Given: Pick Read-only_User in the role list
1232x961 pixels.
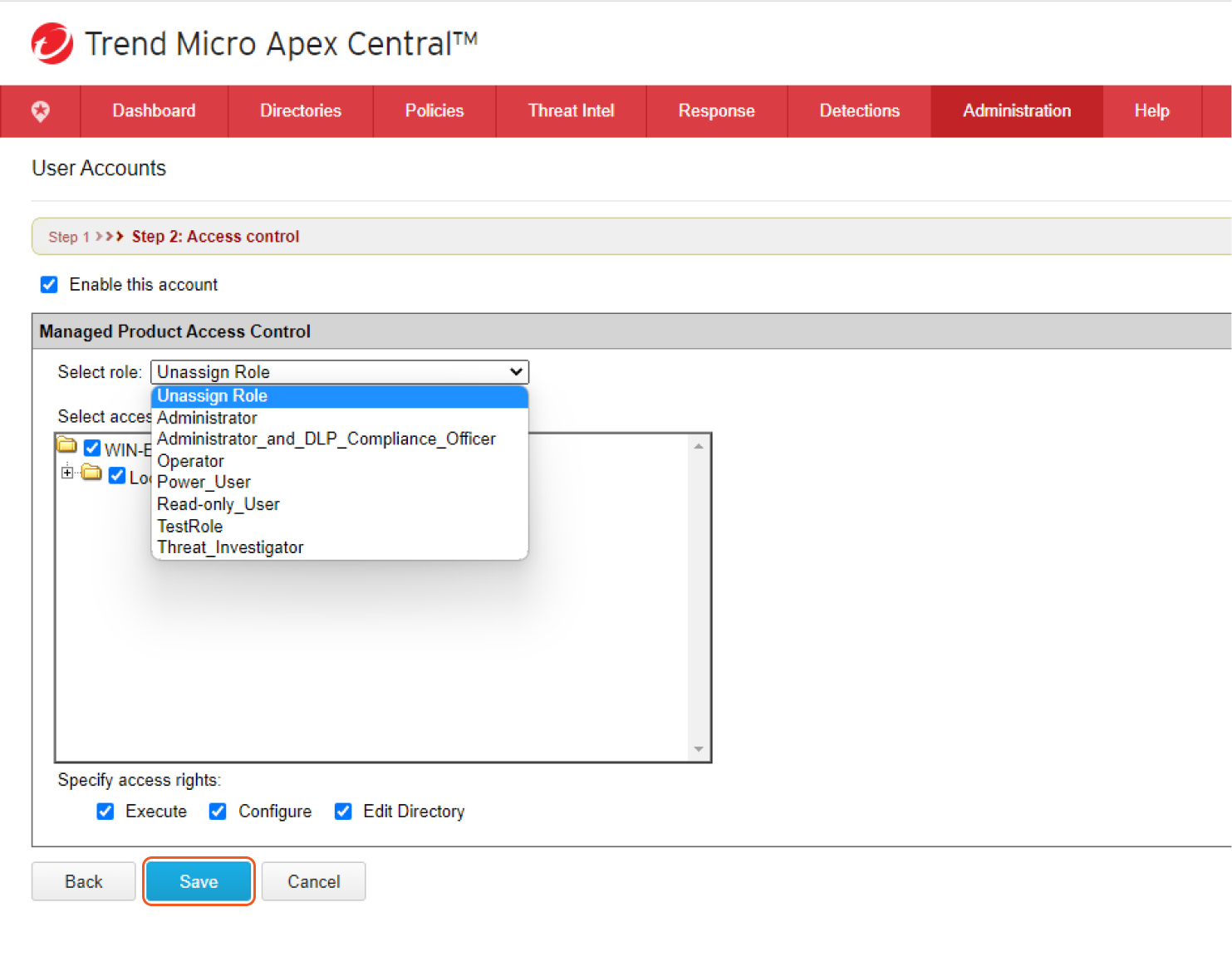Looking at the screenshot, I should tap(218, 504).
